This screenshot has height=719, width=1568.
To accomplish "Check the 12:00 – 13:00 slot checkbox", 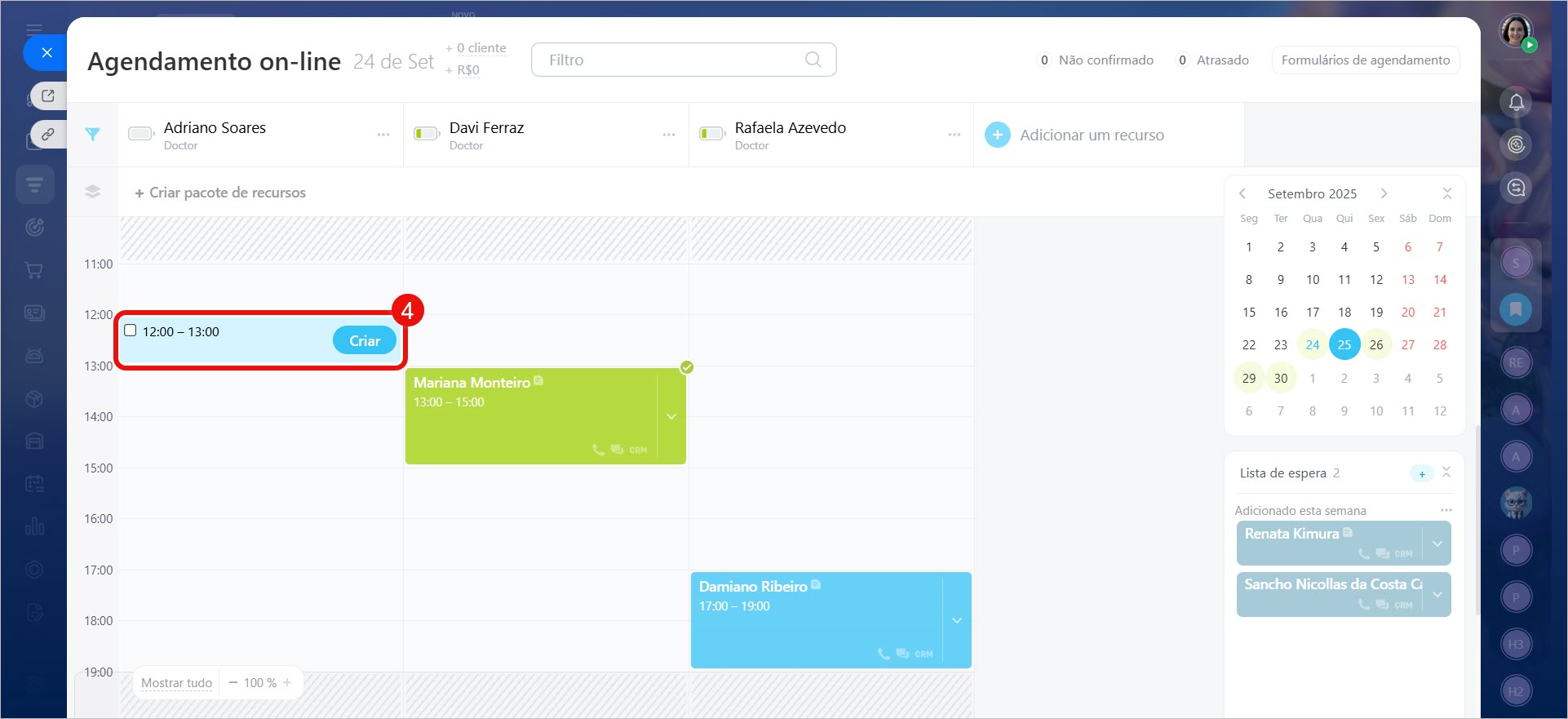I will pos(131,331).
